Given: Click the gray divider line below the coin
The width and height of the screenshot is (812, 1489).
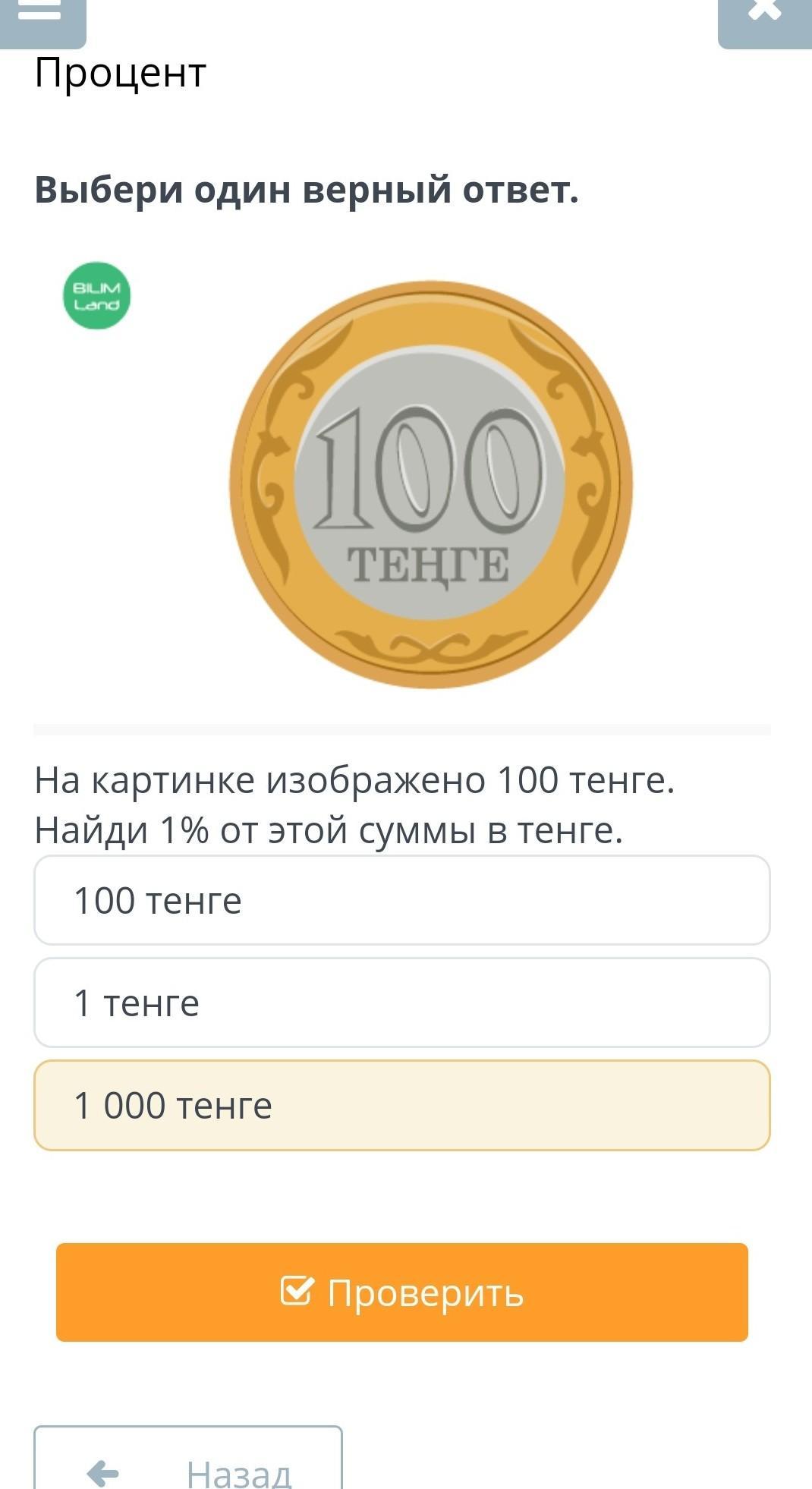Looking at the screenshot, I should pyautogui.click(x=402, y=729).
